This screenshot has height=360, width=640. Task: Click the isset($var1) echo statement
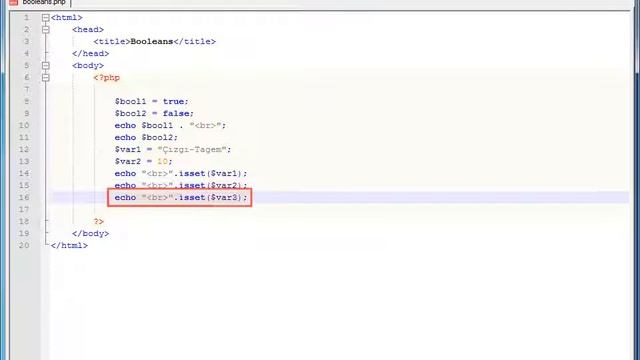[181, 173]
